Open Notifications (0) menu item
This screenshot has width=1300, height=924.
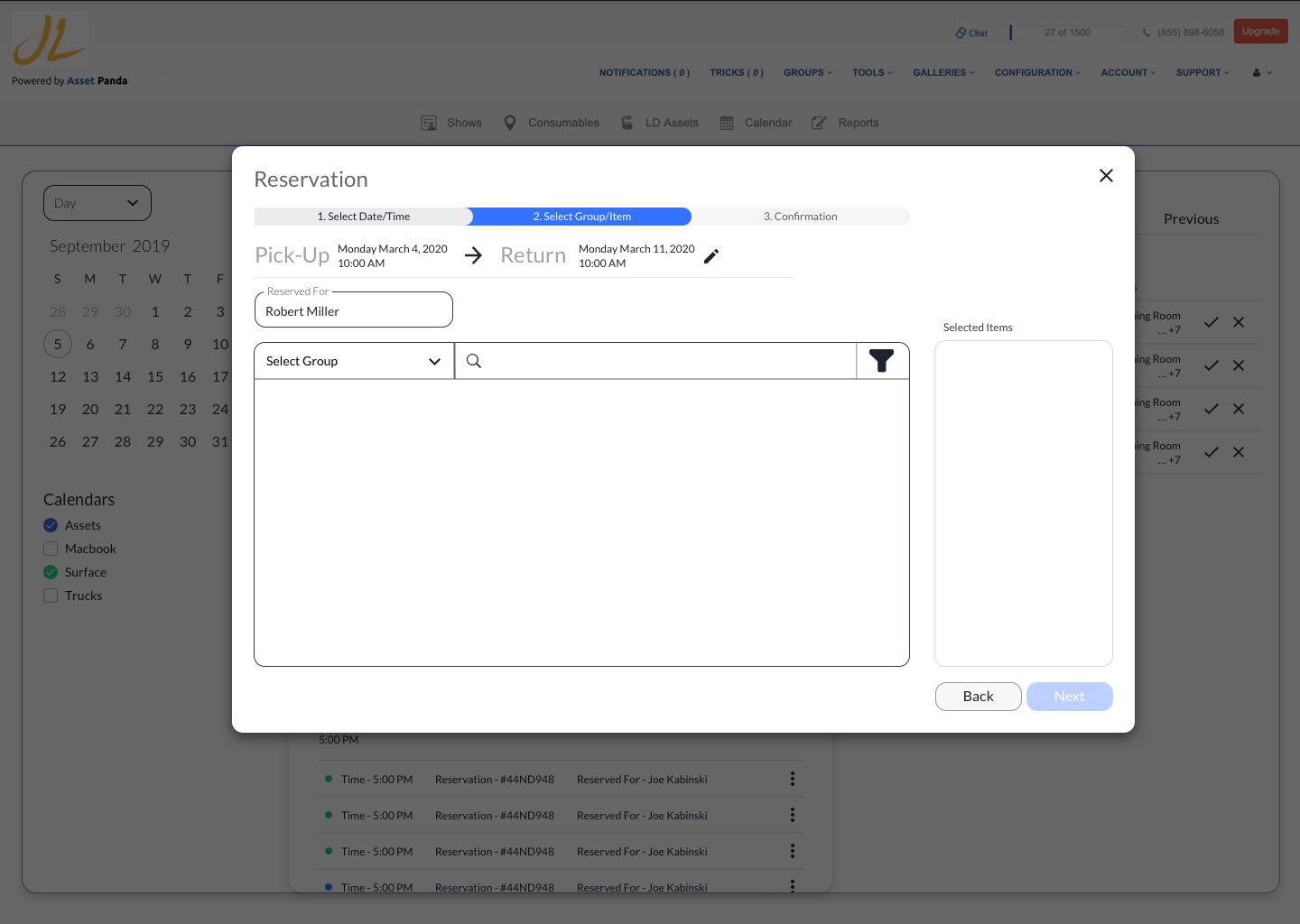(645, 72)
